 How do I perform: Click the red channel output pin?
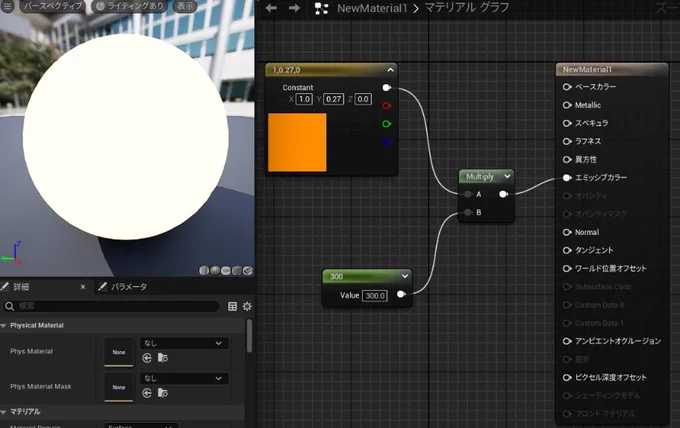[x=386, y=106]
